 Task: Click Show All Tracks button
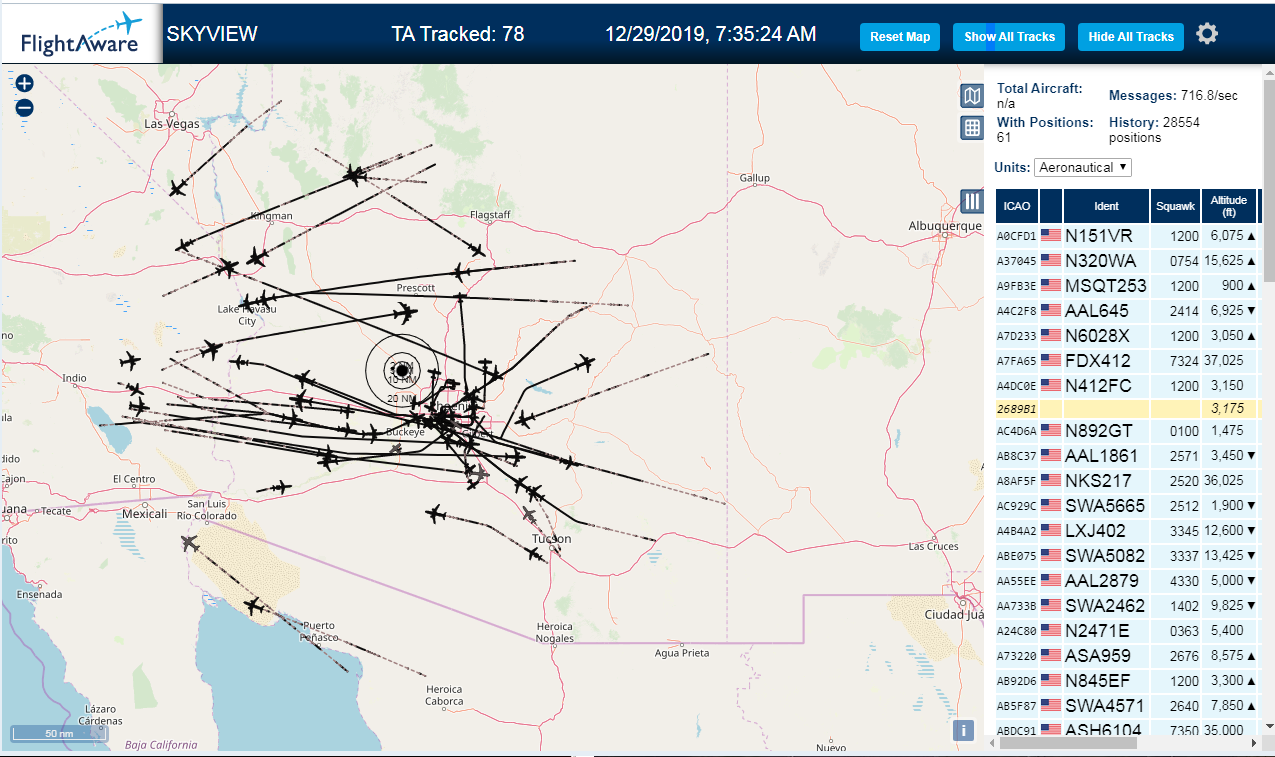[1009, 37]
